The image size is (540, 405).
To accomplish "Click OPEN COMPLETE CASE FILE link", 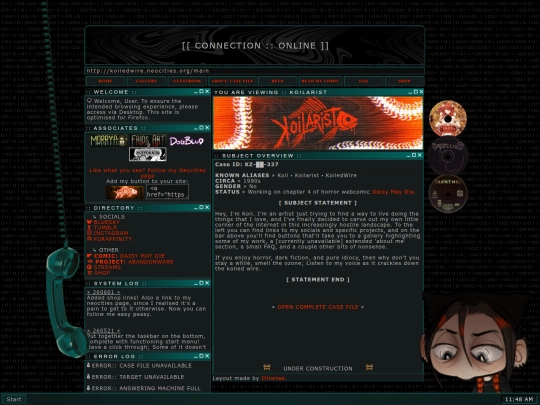I will pyautogui.click(x=318, y=307).
